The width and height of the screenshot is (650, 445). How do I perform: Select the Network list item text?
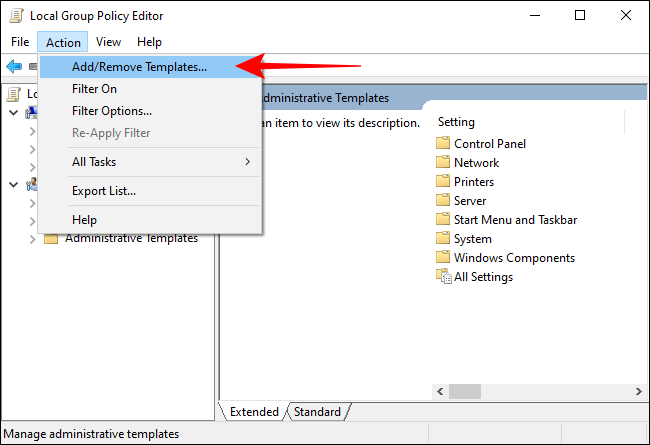click(x=476, y=163)
